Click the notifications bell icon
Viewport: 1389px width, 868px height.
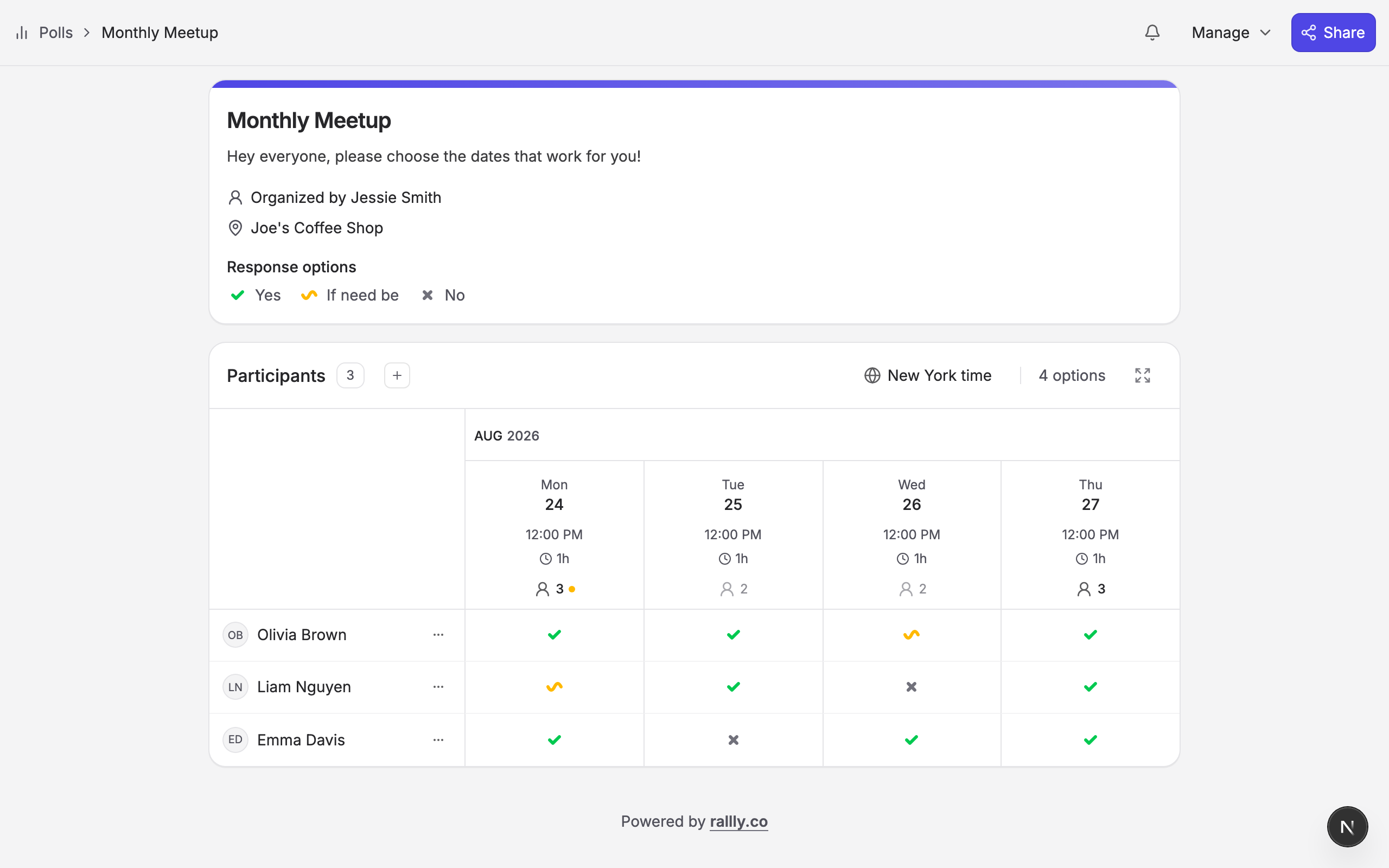(x=1152, y=33)
